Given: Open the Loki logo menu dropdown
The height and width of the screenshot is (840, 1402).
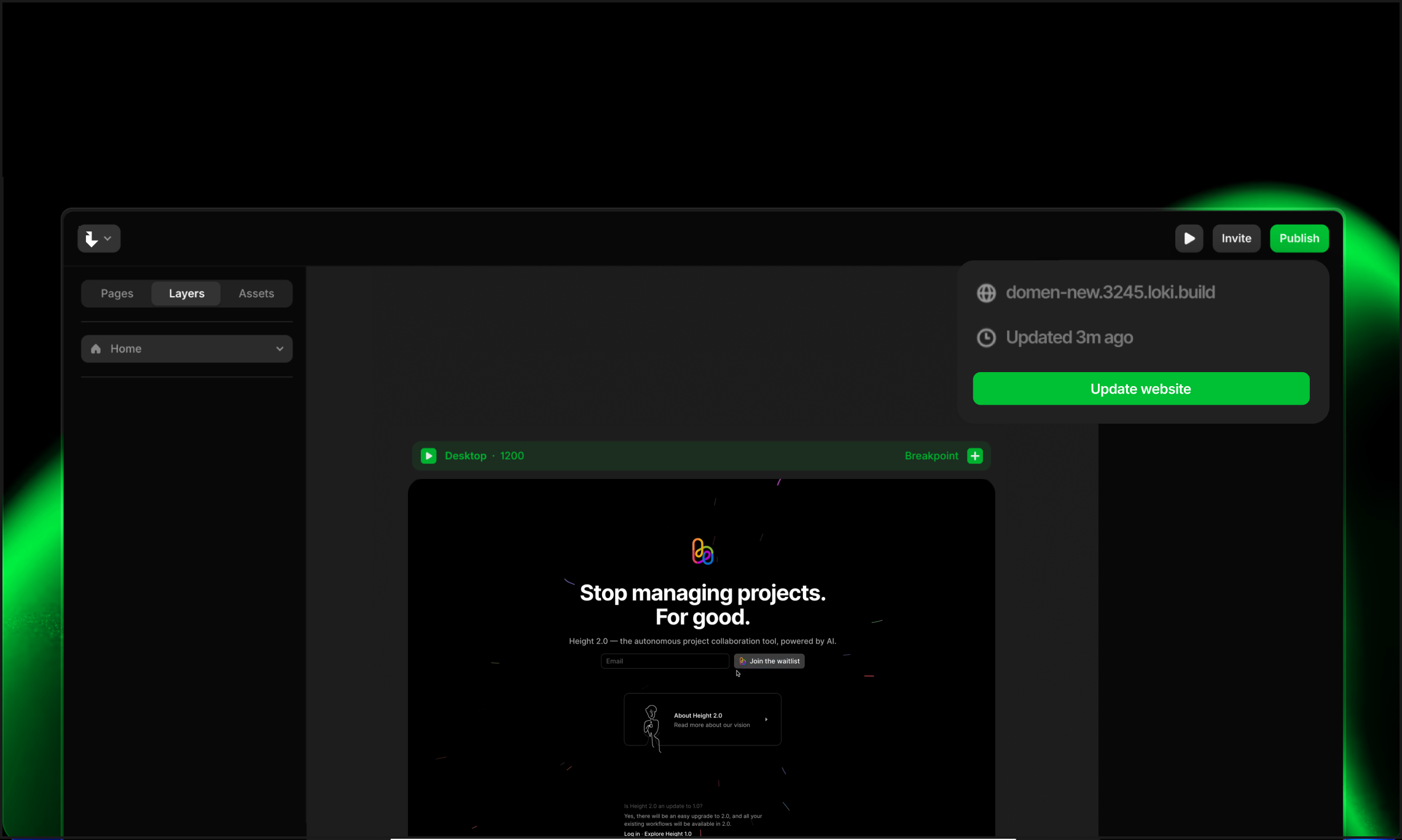Looking at the screenshot, I should [x=98, y=238].
